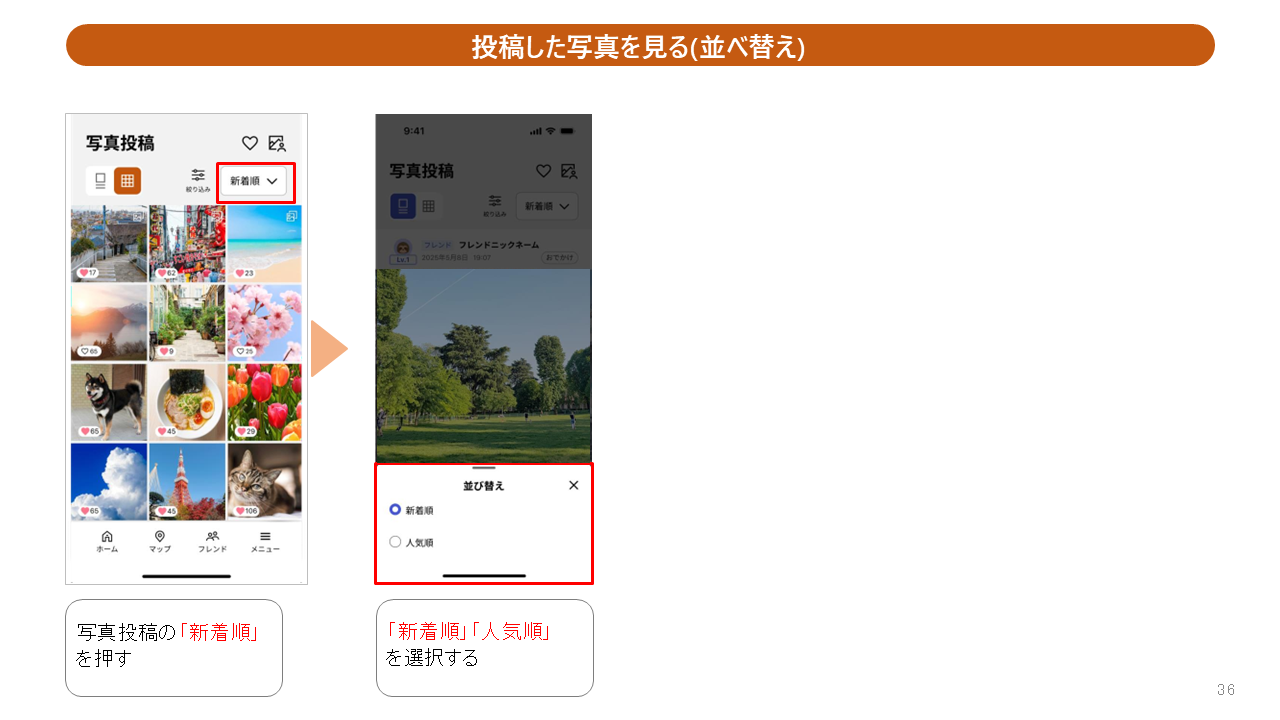The image size is (1280, 720).
Task: Open the 絞り込み filter on the left phone
Action: (198, 179)
